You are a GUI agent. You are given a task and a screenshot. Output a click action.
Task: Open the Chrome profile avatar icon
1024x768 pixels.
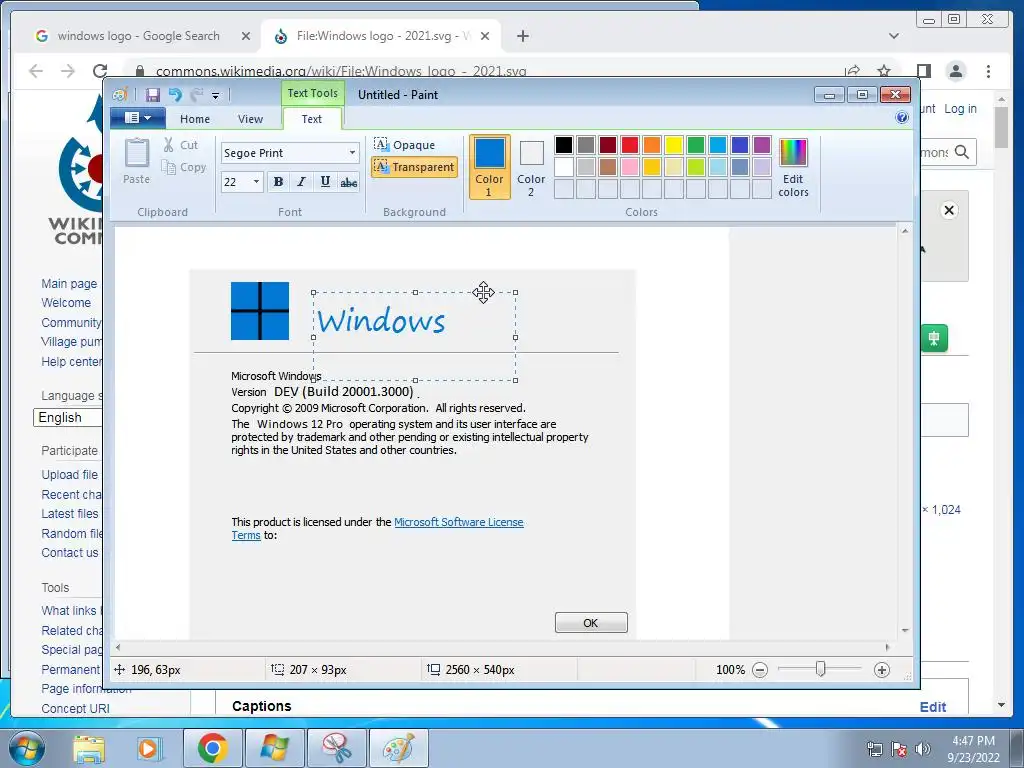(956, 71)
